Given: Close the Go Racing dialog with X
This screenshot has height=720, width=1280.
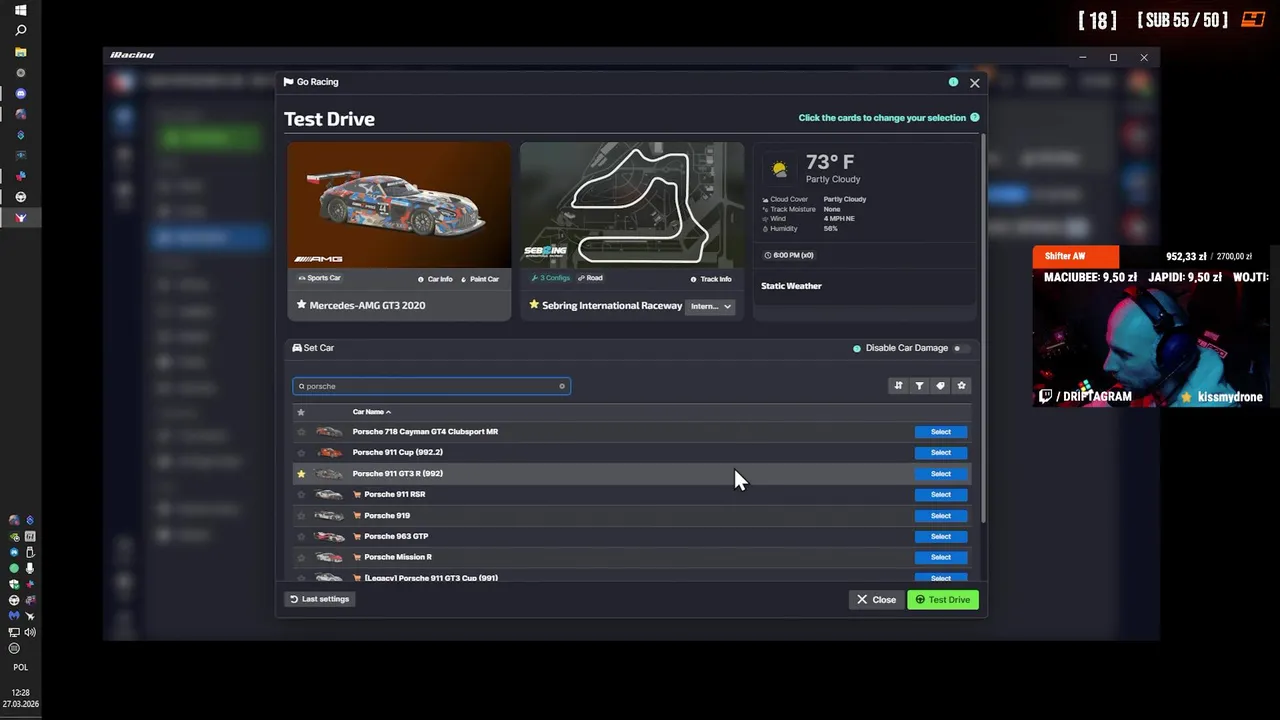Looking at the screenshot, I should pyautogui.click(x=975, y=83).
